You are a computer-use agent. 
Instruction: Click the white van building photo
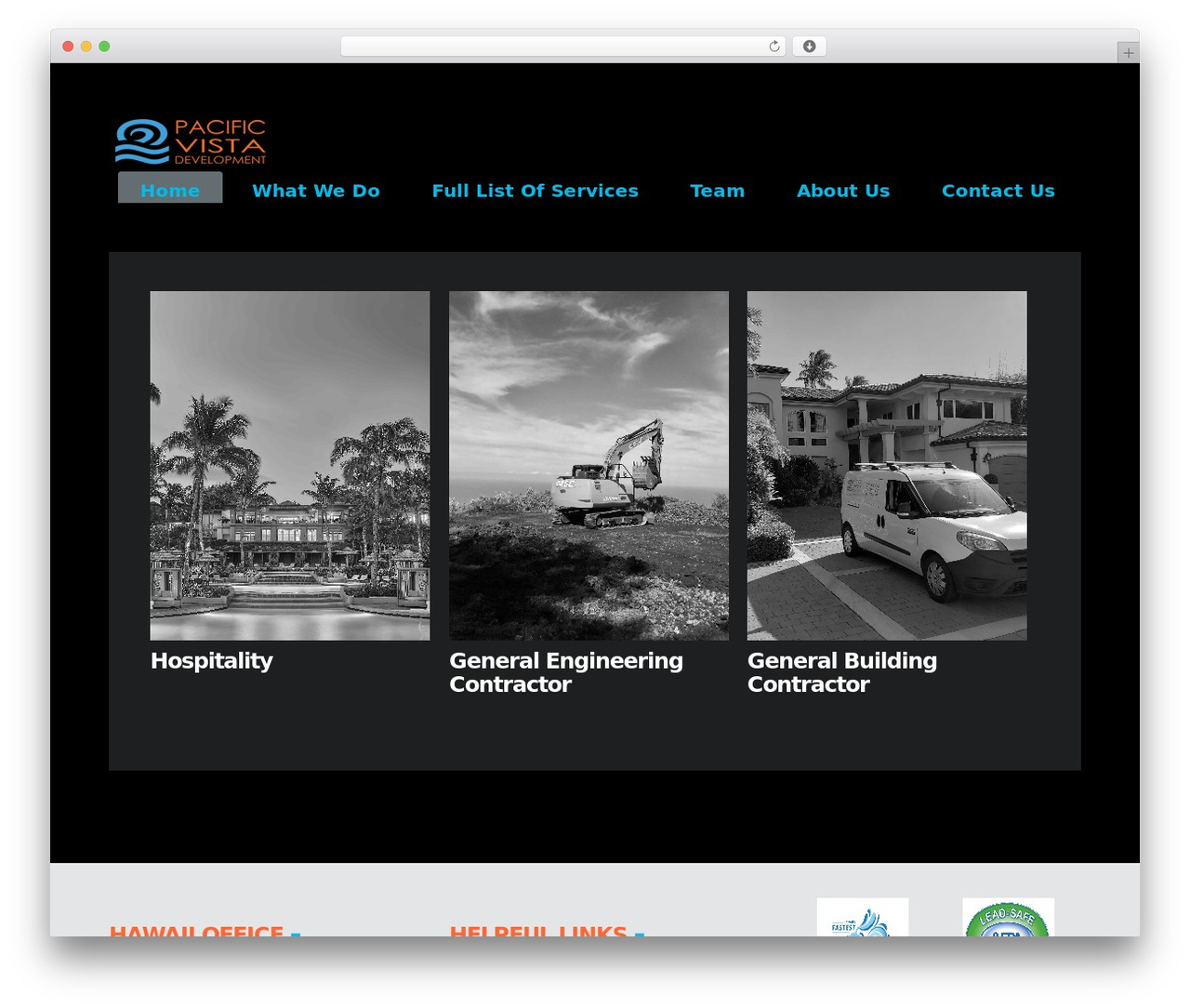[887, 465]
